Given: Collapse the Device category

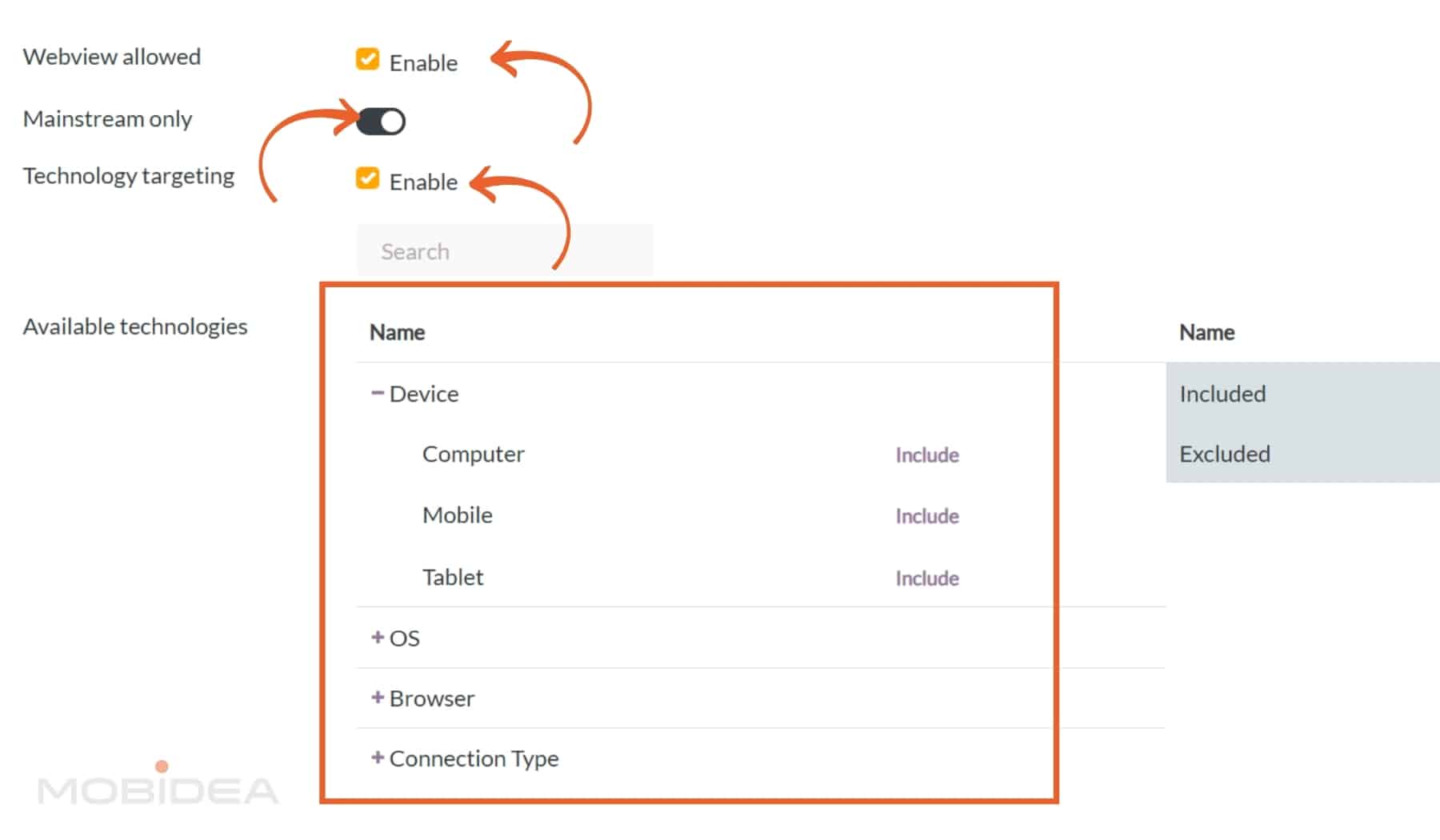Looking at the screenshot, I should pyautogui.click(x=378, y=393).
